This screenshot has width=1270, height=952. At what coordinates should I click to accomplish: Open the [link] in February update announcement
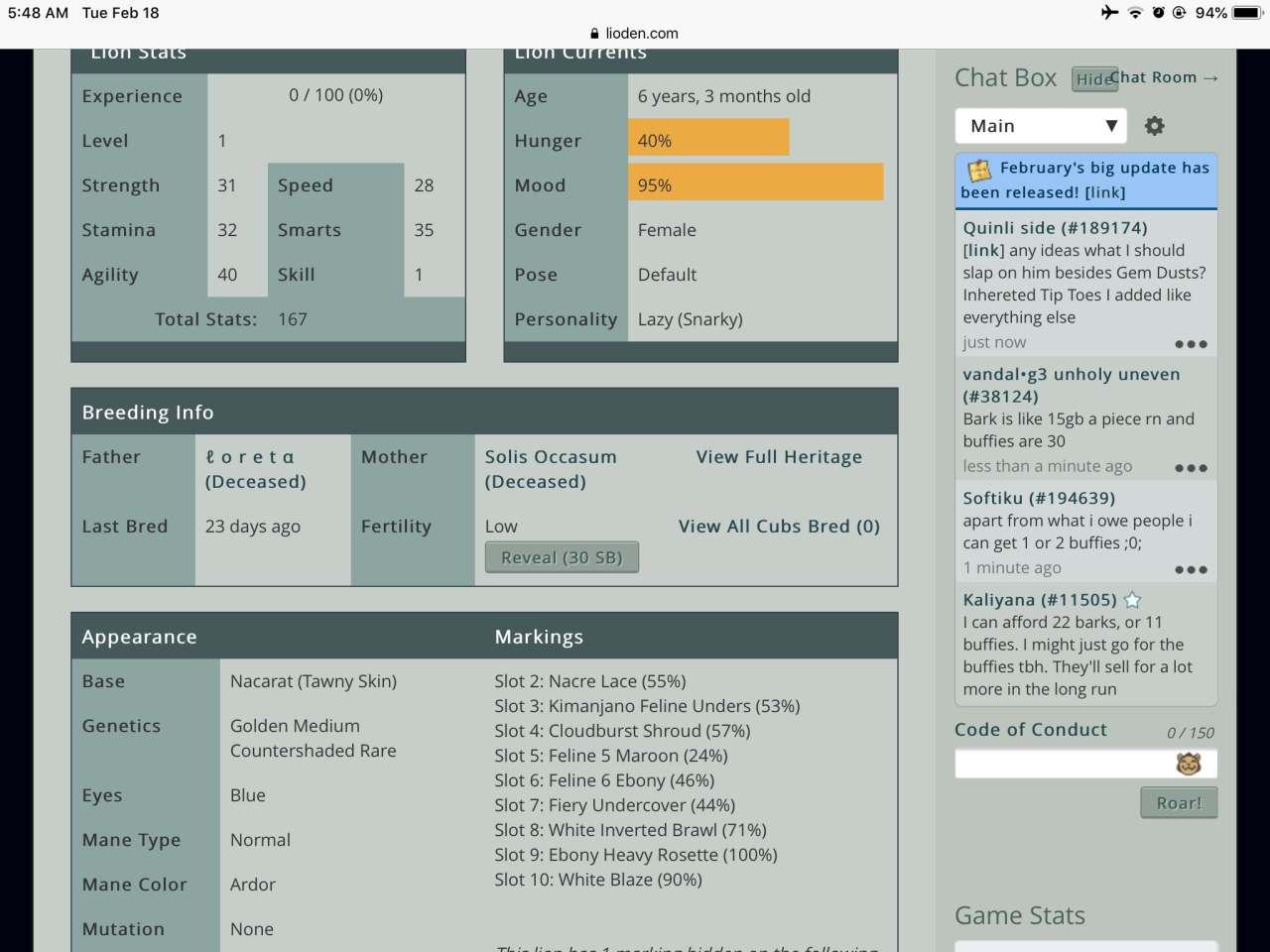tap(1105, 192)
